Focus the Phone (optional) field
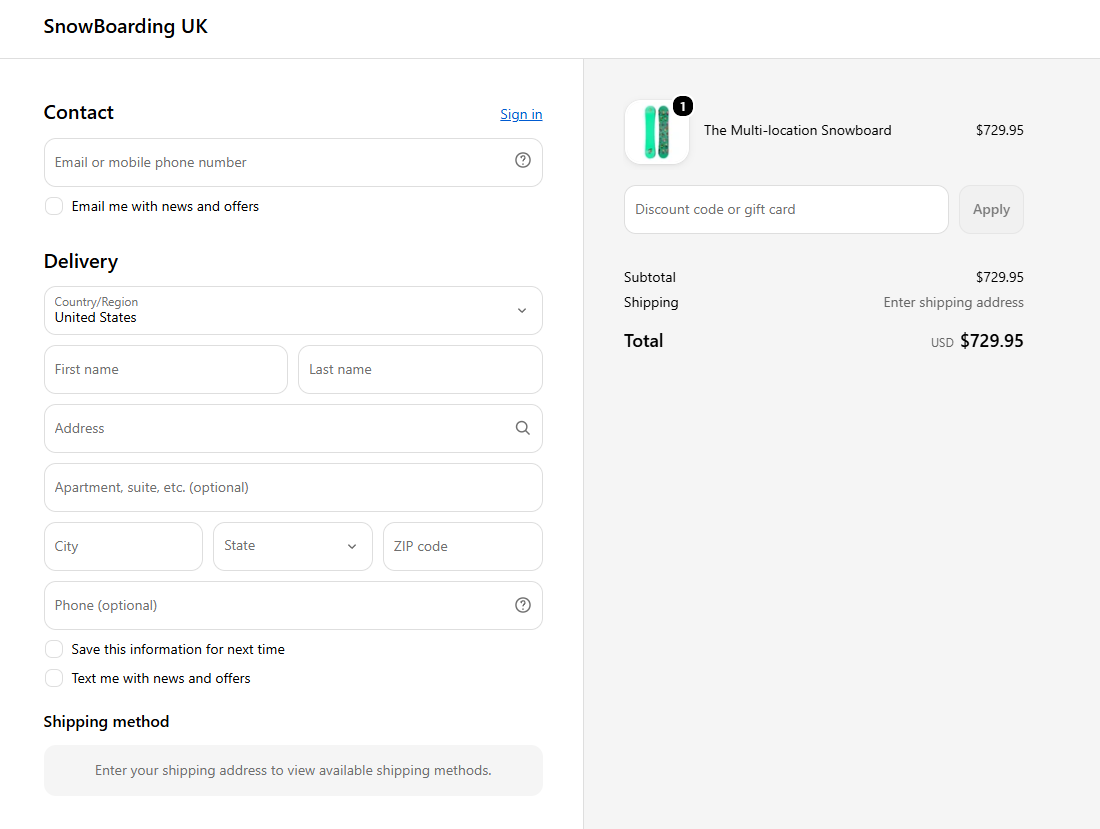The height and width of the screenshot is (829, 1100). [293, 605]
